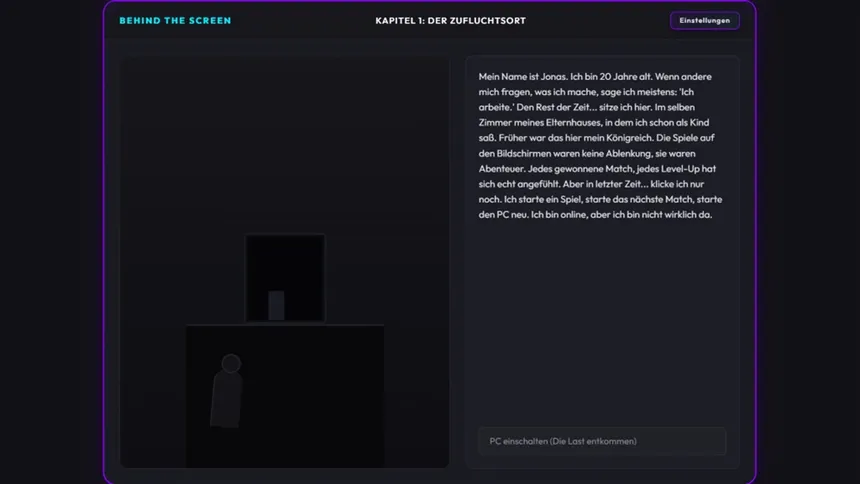The height and width of the screenshot is (484, 860).
Task: Click the story paragraph starting 'Mein Name ist Jonas'
Action: pos(601,145)
